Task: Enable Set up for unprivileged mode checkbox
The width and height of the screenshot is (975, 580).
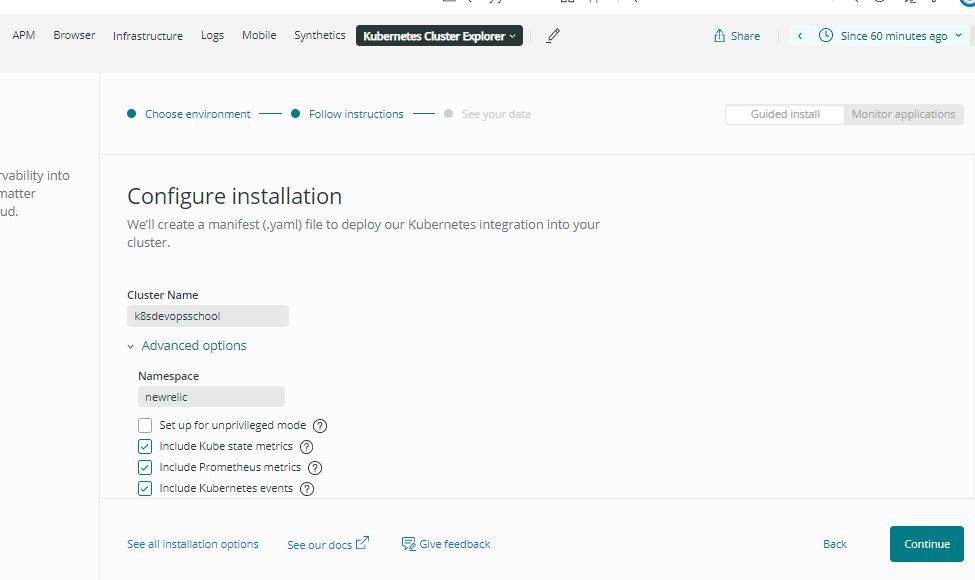Action: [145, 426]
